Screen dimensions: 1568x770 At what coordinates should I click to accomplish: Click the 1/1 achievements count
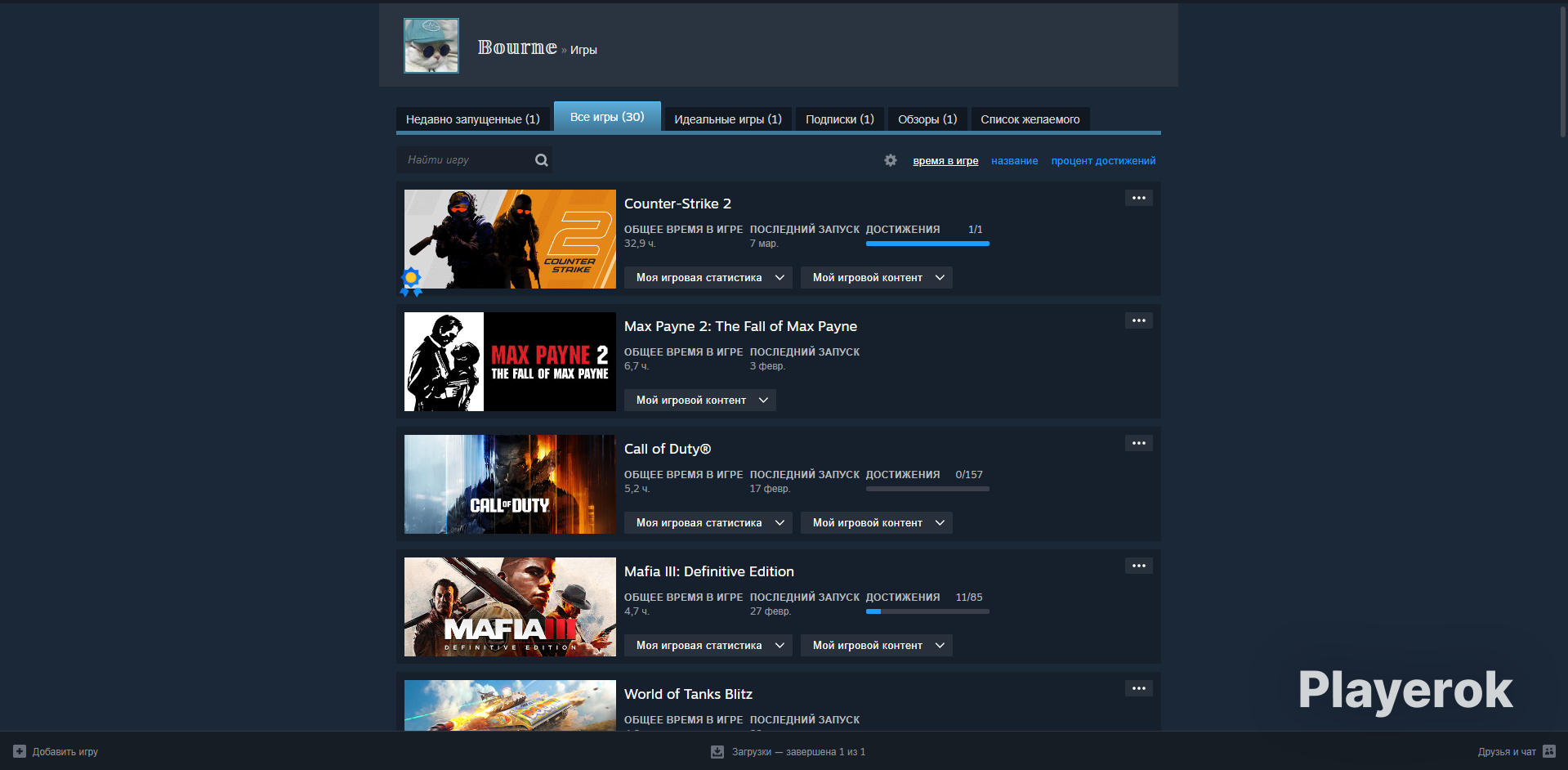point(975,230)
